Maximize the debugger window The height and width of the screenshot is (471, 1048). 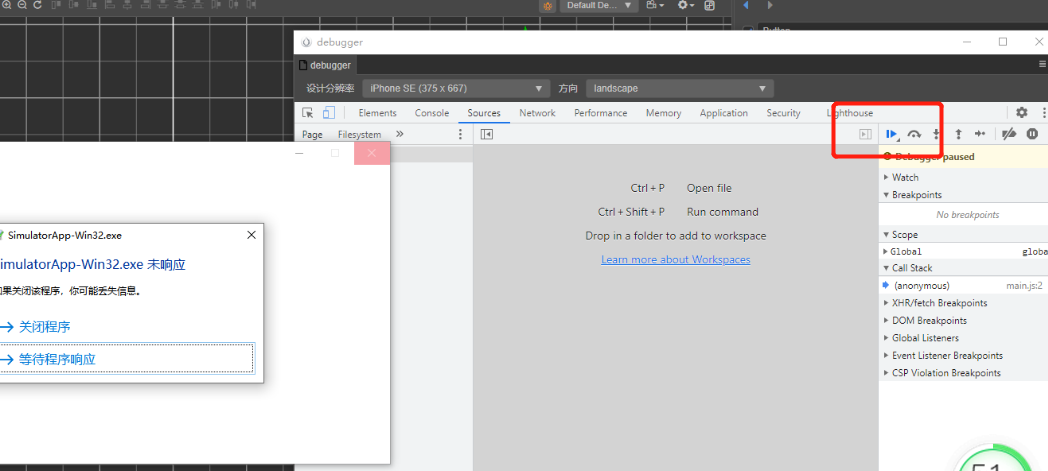[x=1003, y=41]
